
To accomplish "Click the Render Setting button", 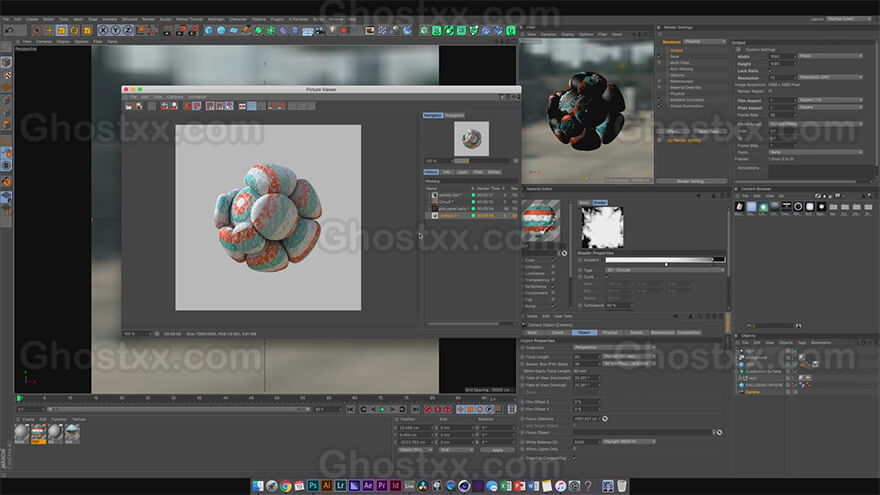I will click(x=690, y=181).
